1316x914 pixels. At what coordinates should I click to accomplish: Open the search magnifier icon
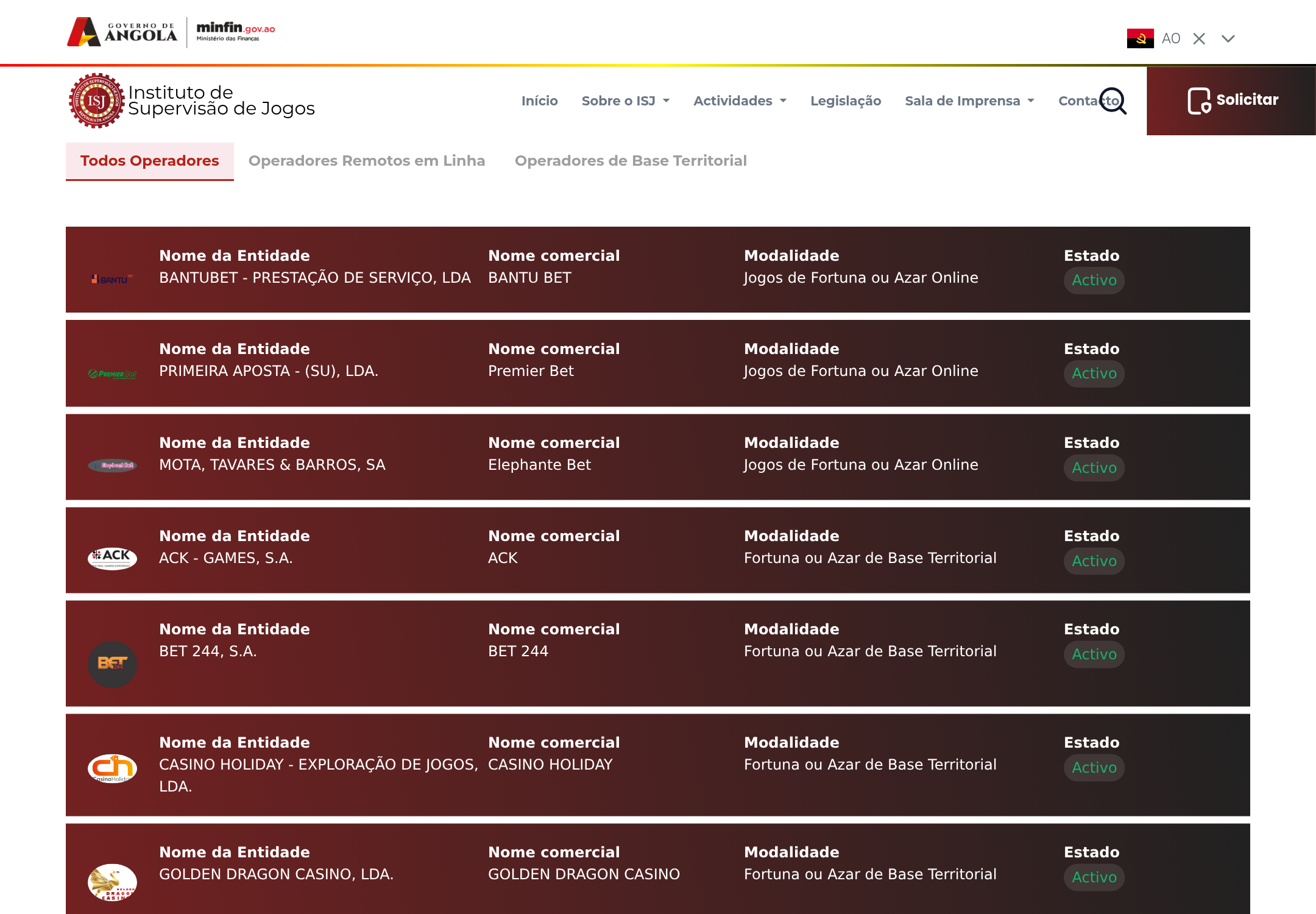tap(1113, 101)
